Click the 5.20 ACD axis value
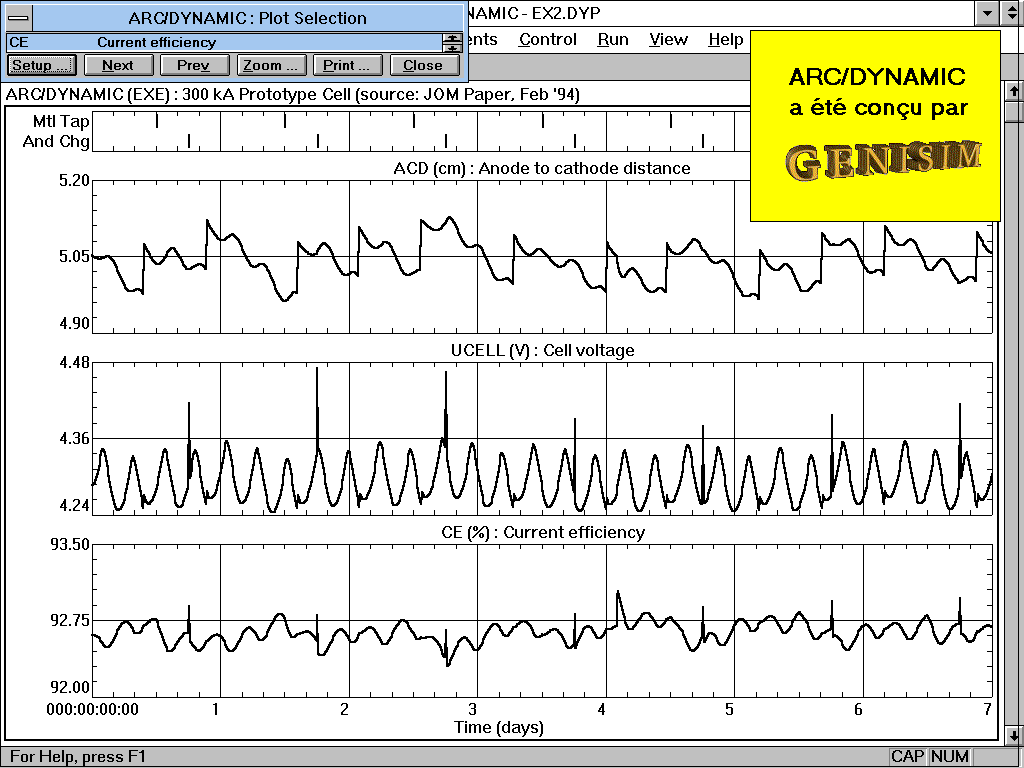This screenshot has width=1024, height=768. coord(74,180)
